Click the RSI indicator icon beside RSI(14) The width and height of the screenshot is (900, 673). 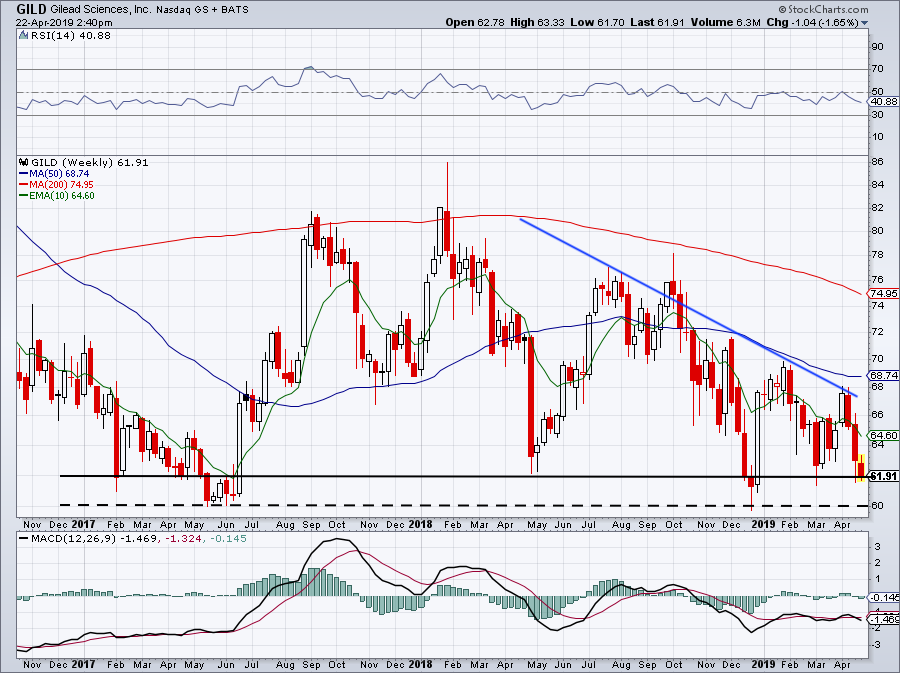click(x=24, y=35)
